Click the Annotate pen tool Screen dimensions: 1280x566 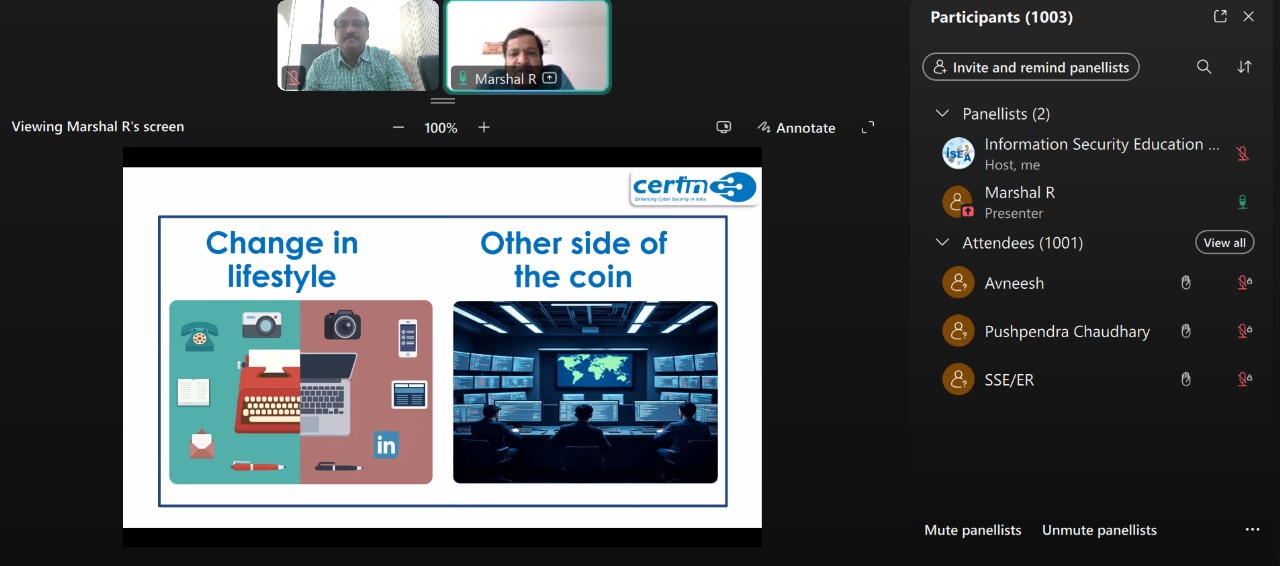tap(796, 128)
